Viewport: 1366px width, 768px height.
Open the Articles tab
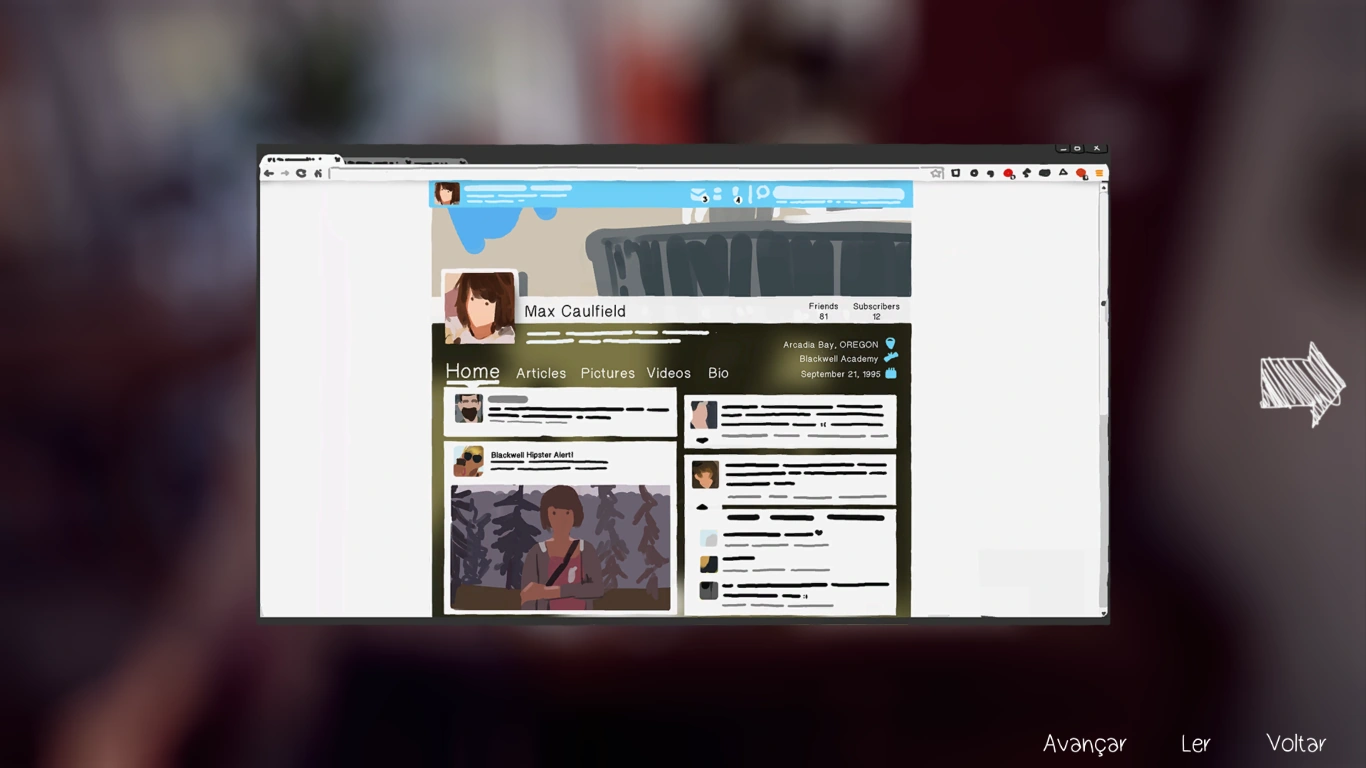click(541, 373)
